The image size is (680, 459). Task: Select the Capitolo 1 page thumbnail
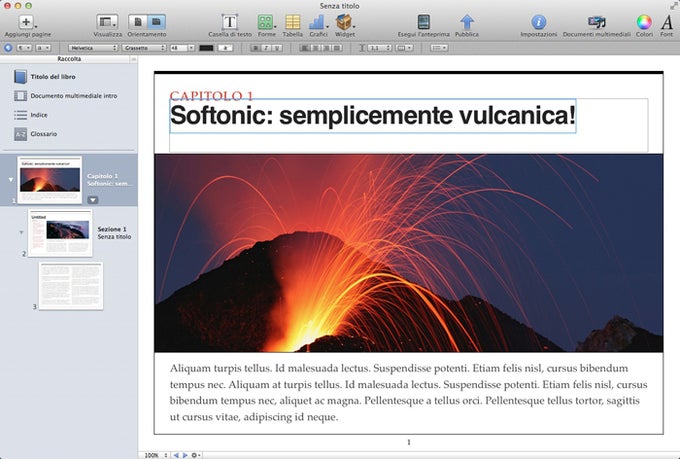[x=49, y=180]
